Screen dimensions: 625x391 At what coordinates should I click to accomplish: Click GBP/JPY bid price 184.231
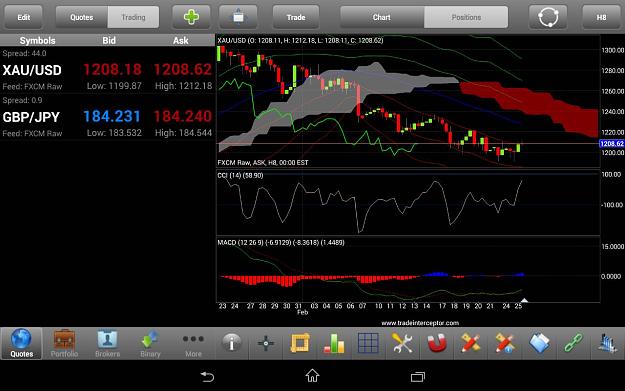(x=112, y=116)
